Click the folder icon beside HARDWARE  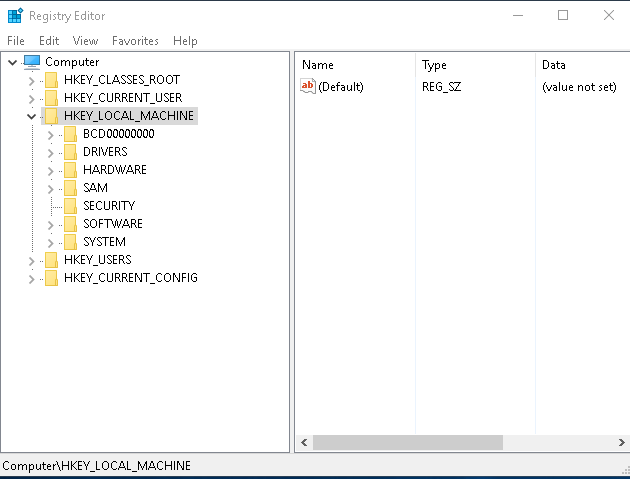tap(70, 170)
